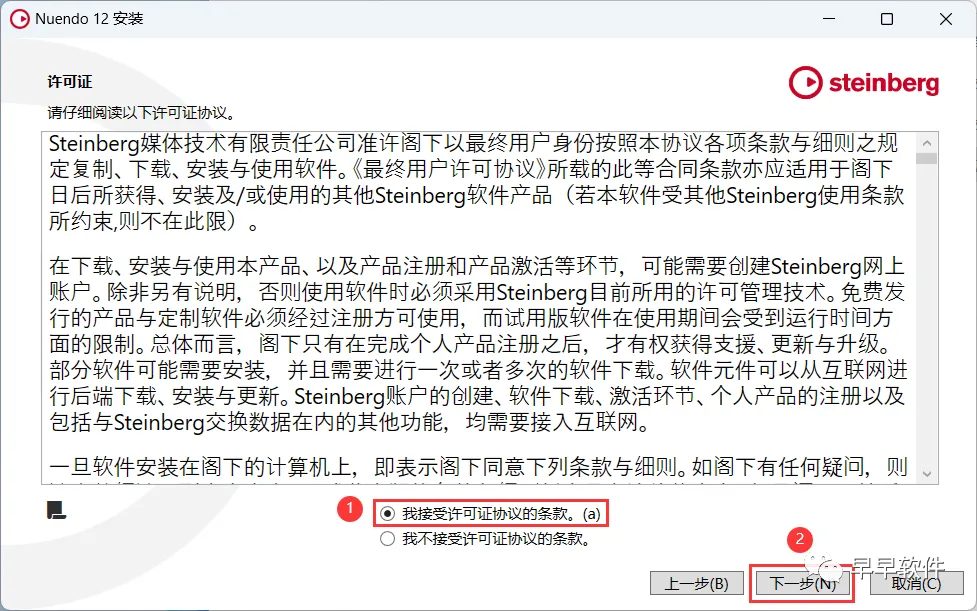Screen dimensions: 977x611
Task: Click inside the license agreement text box
Action: pyautogui.click(x=479, y=308)
